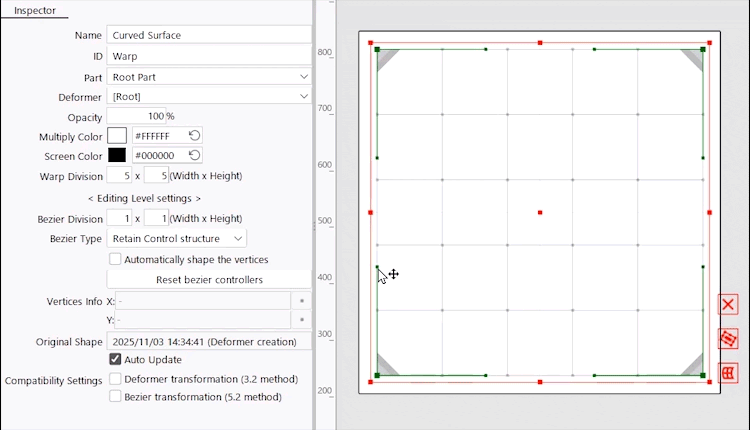Enable Automatically shape the vertices
750x430 pixels.
(116, 259)
